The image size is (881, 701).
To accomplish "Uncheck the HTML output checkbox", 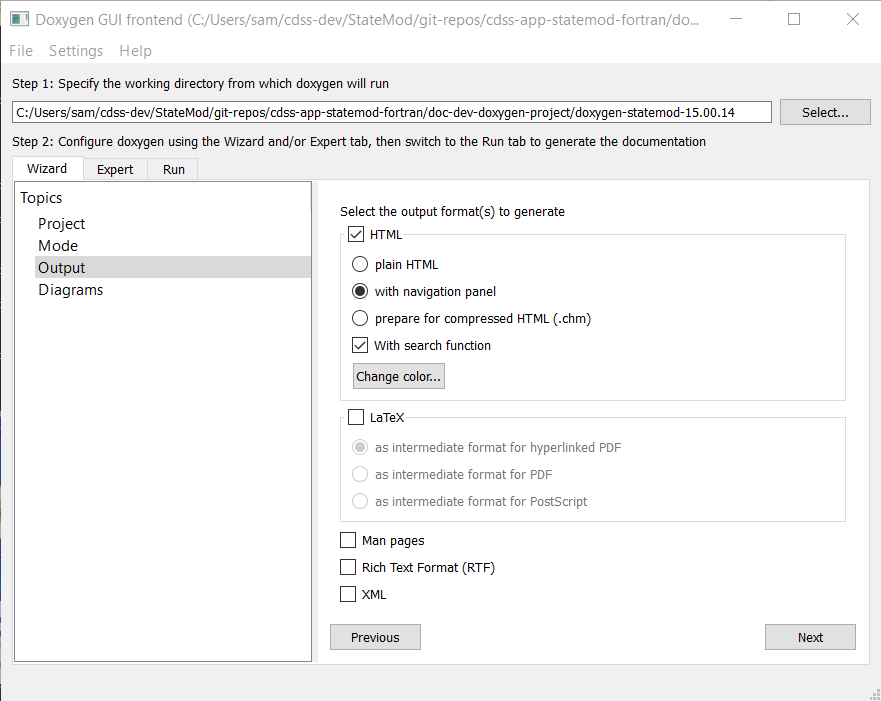I will point(356,234).
